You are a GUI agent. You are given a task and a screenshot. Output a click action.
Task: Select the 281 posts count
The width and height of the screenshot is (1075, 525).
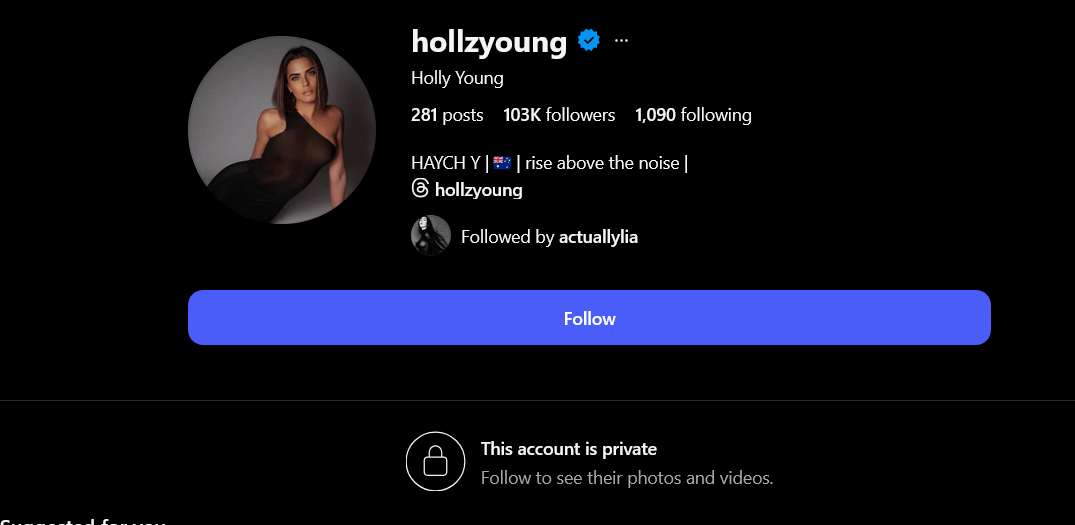click(447, 114)
